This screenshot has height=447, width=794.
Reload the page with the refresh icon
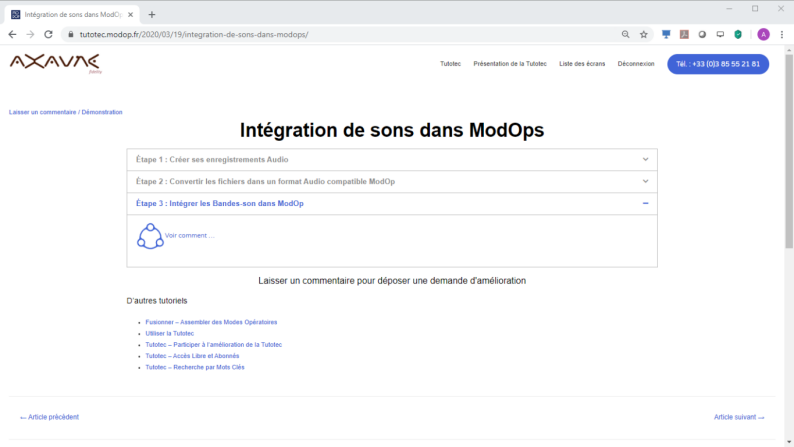click(48, 34)
